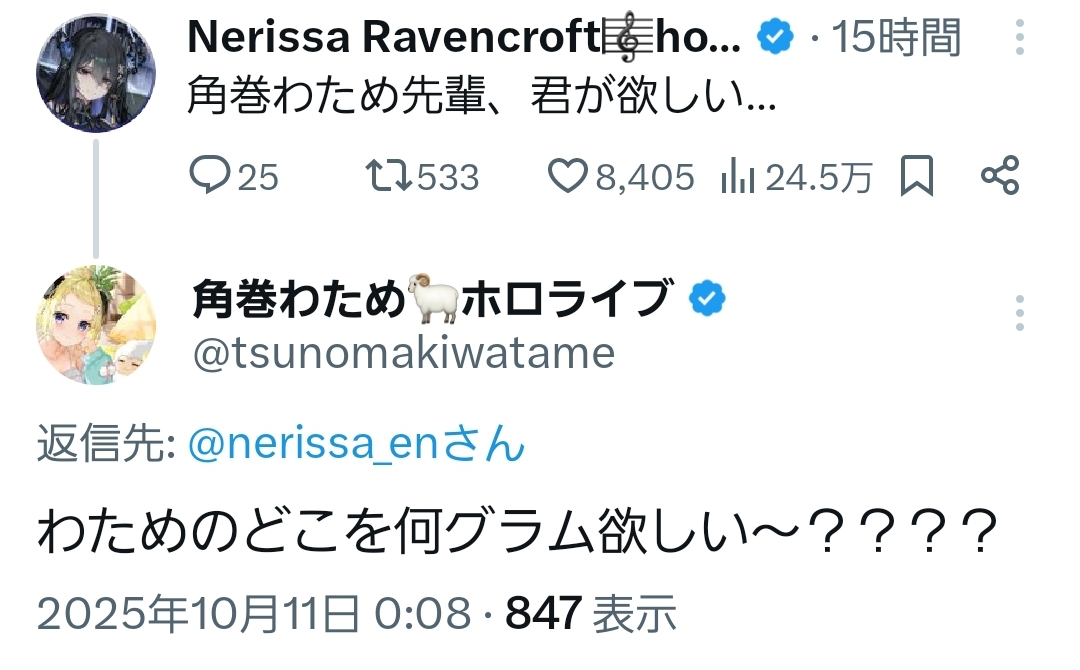
Task: Click the 847 表示 view count
Action: 591,613
